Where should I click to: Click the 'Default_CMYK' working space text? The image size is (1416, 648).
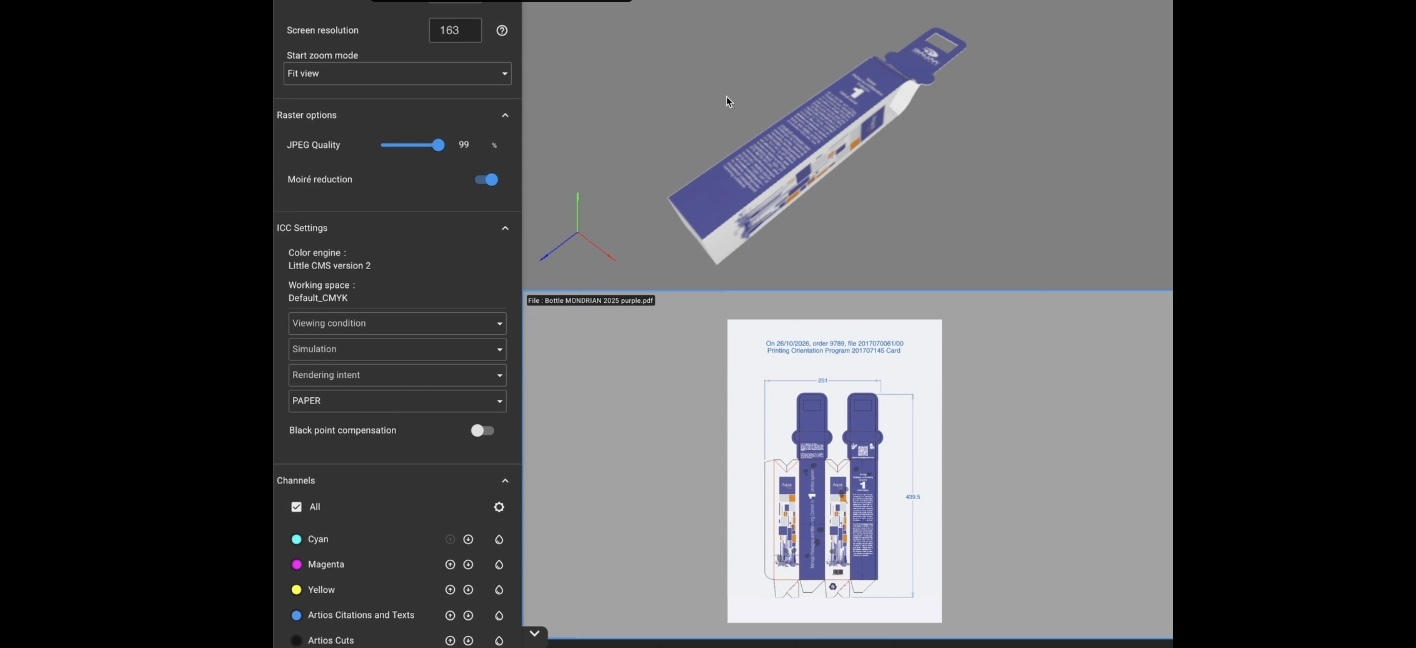pos(318,298)
